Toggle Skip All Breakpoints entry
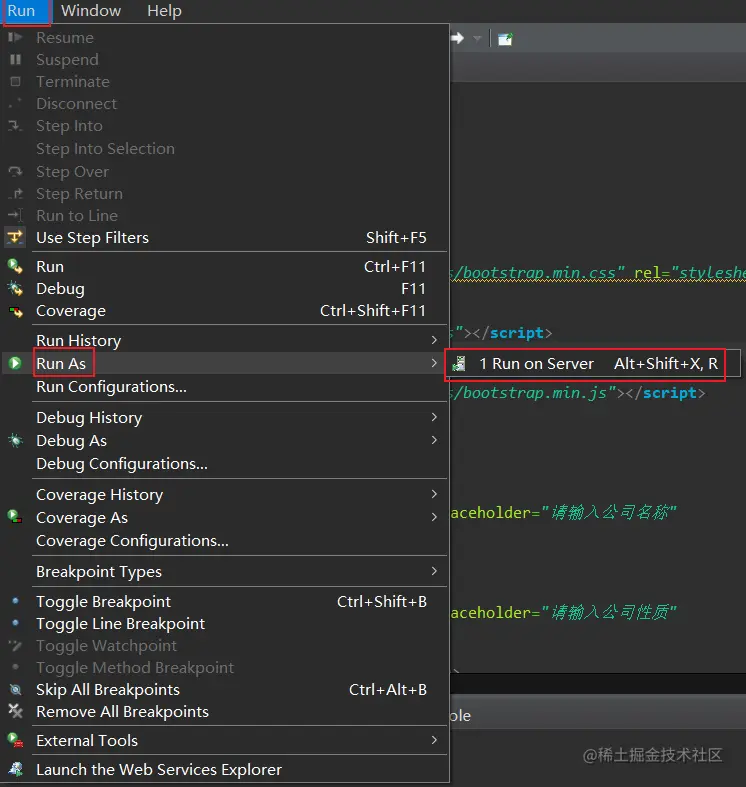The width and height of the screenshot is (746, 787). 226,690
